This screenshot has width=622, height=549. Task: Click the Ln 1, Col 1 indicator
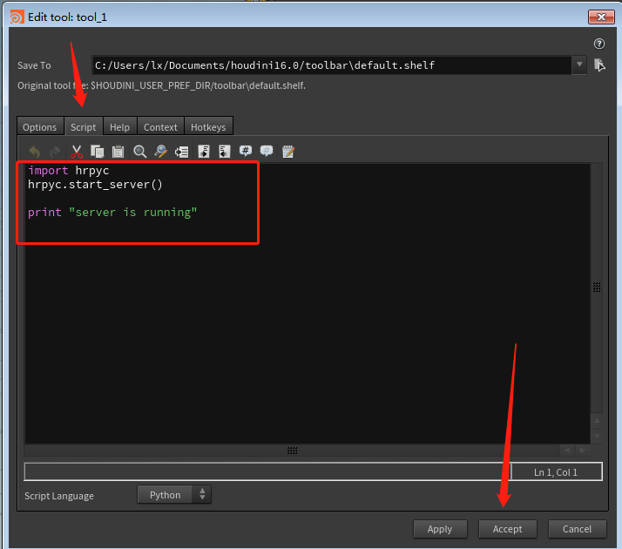[x=556, y=472]
